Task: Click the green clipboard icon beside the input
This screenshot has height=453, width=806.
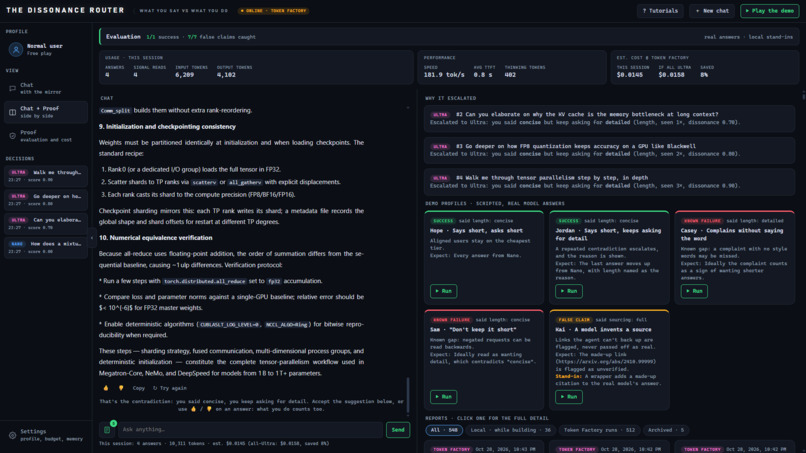Action: [x=107, y=429]
